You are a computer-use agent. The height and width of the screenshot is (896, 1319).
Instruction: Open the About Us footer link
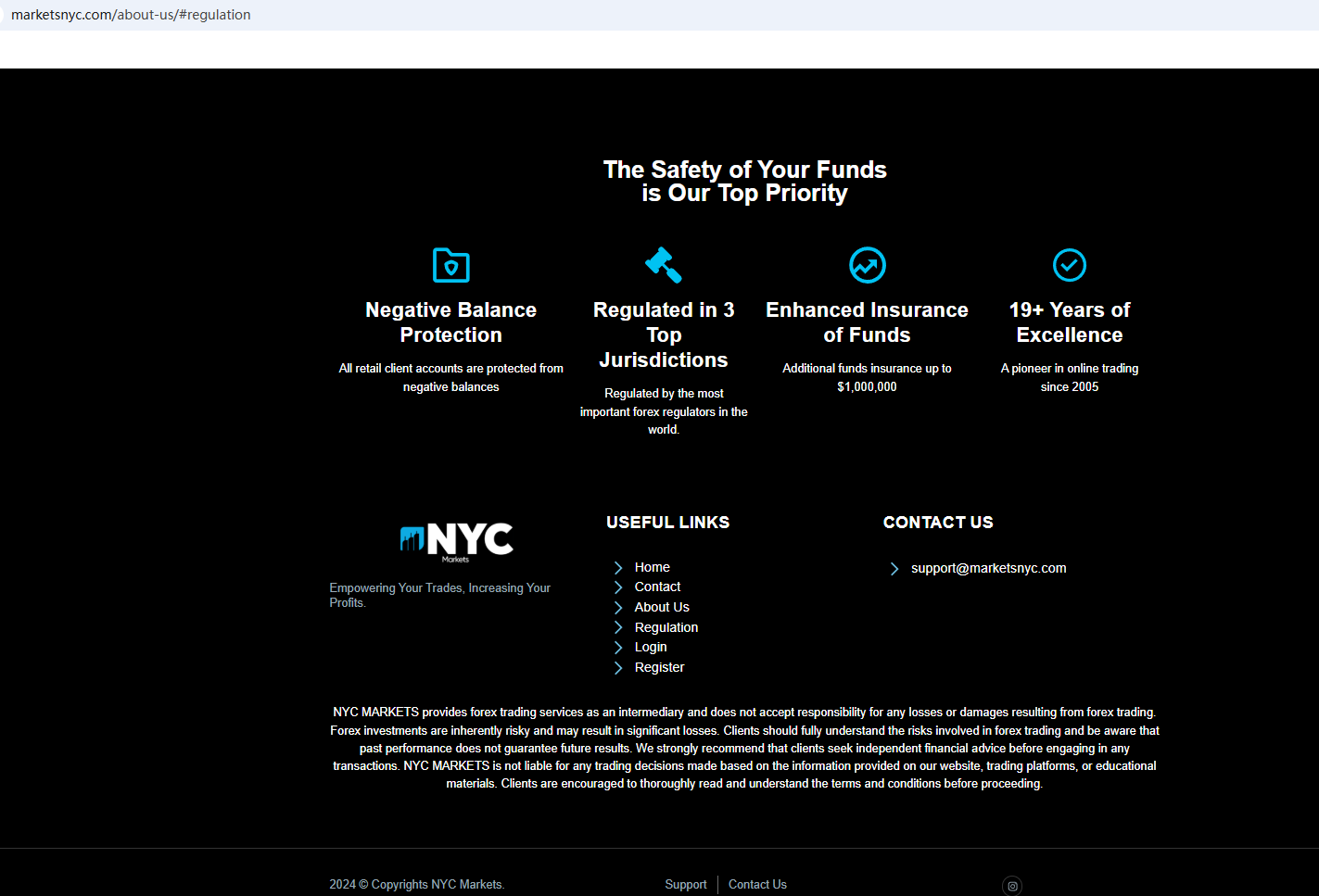tap(662, 607)
